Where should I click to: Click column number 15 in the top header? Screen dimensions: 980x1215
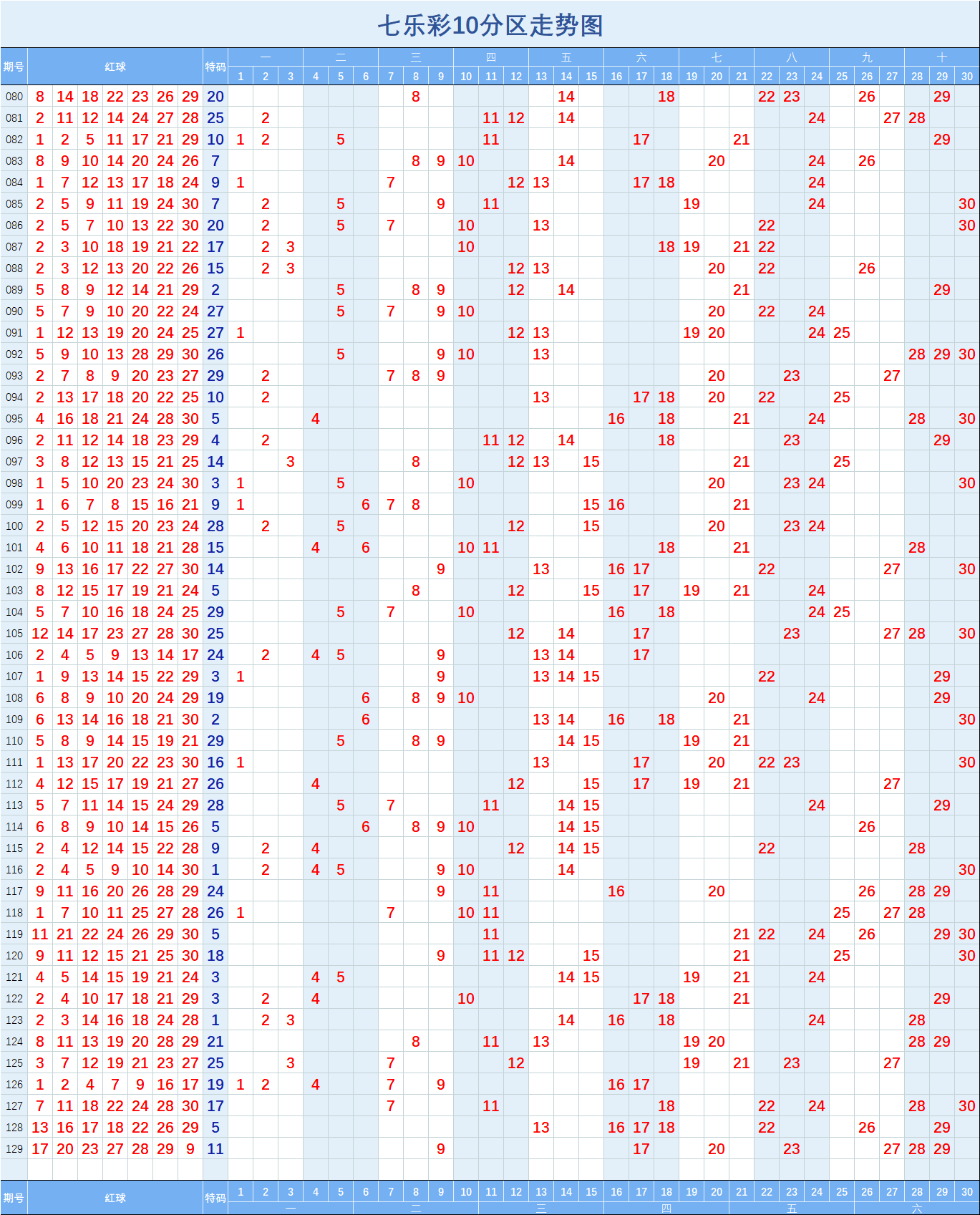(x=591, y=77)
